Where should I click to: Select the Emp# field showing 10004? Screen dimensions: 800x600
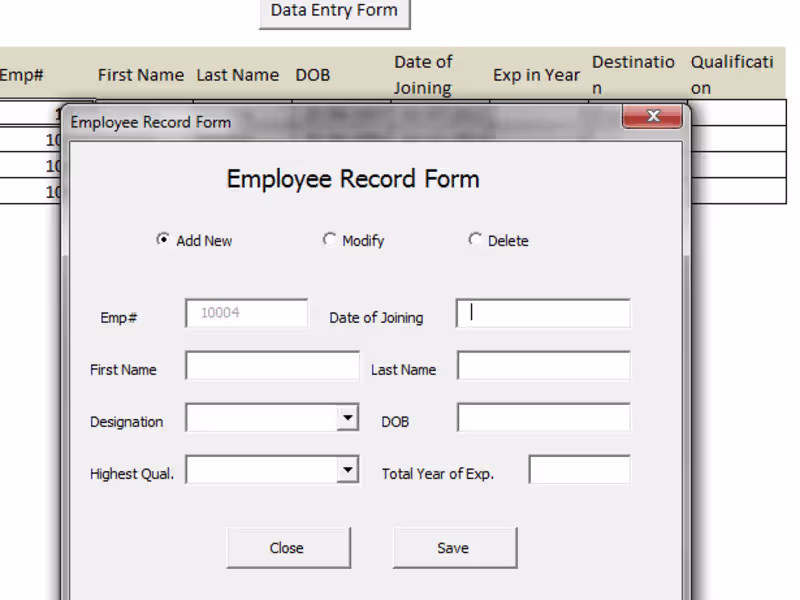tap(246, 313)
